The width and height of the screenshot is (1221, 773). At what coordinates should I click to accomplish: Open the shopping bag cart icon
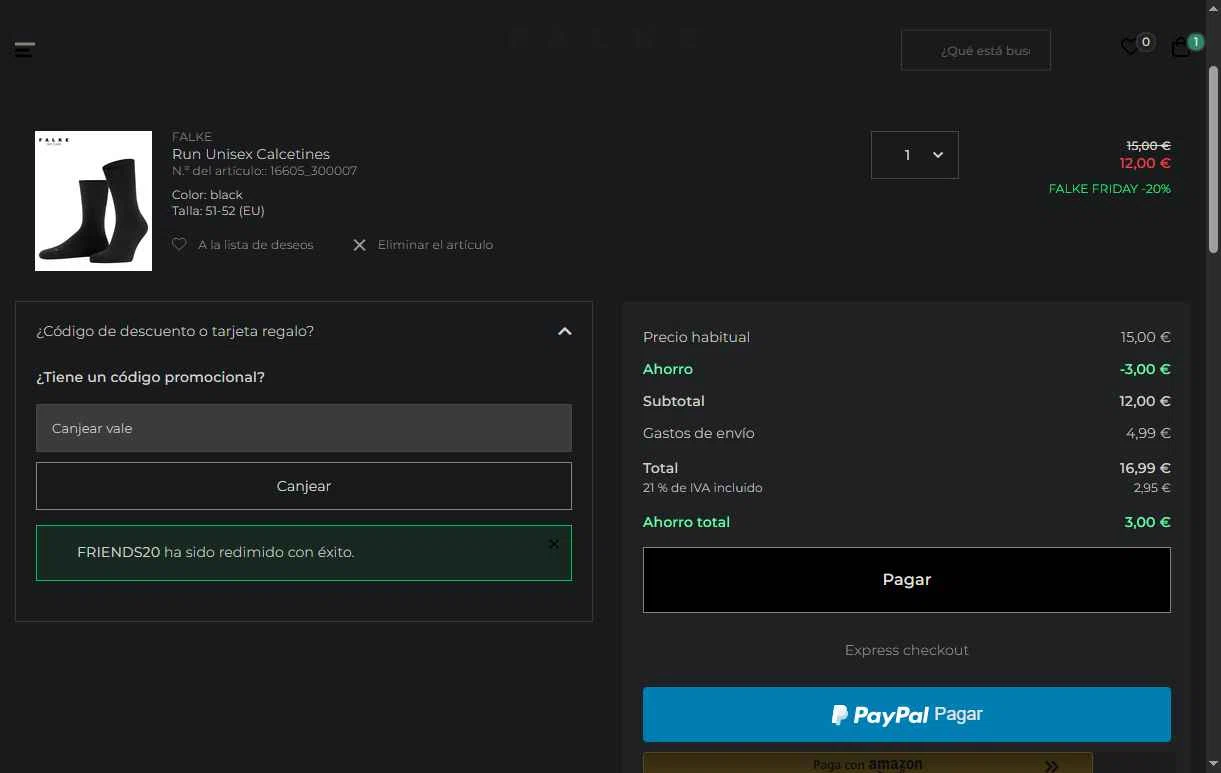coord(1181,47)
